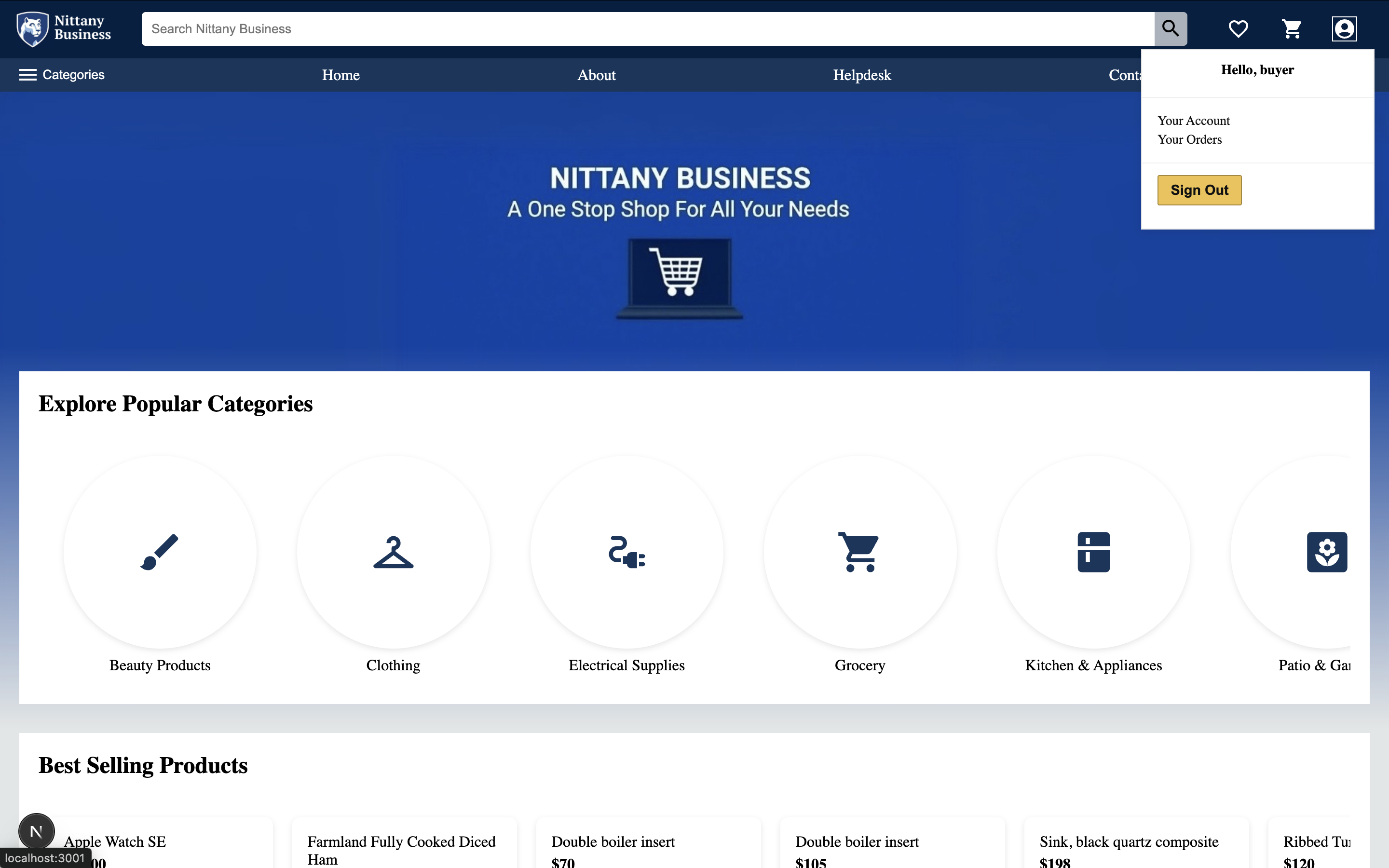
Task: Select the Clothing hanger icon
Action: pyautogui.click(x=393, y=552)
